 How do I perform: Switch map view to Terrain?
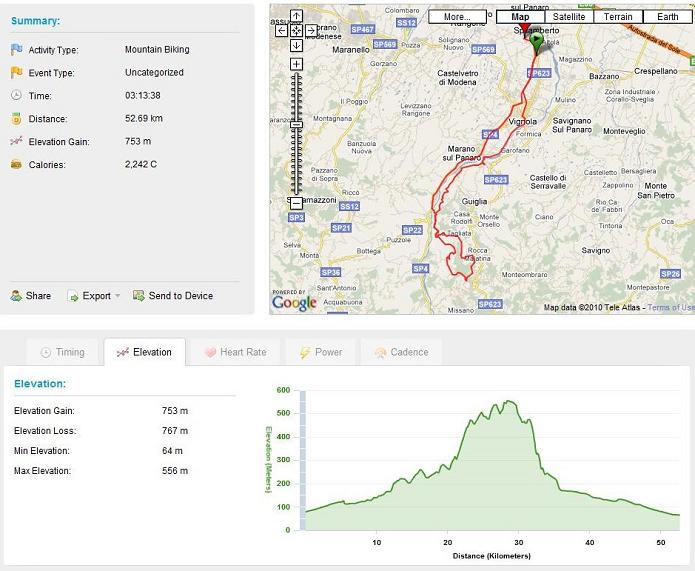coord(618,17)
